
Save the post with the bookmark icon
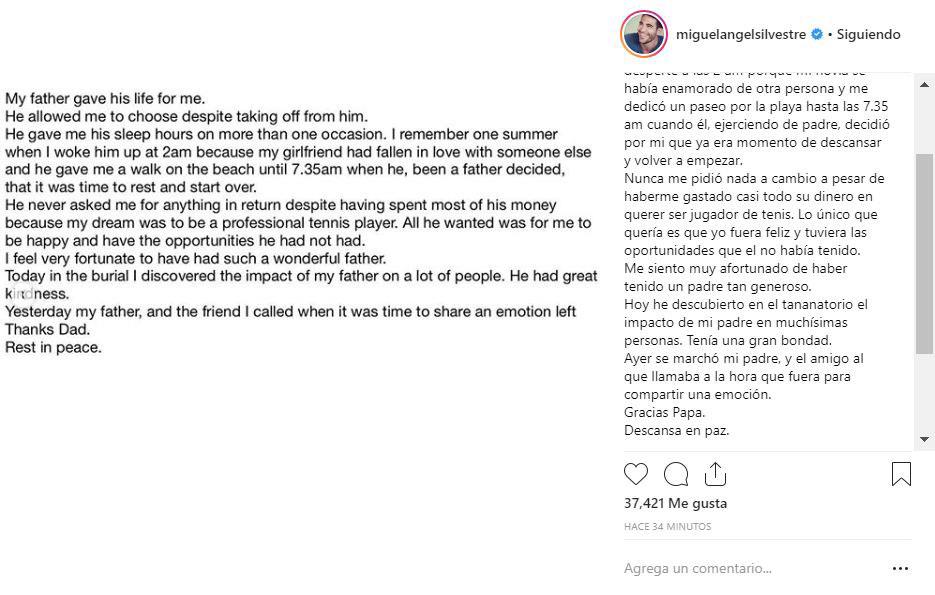[x=901, y=474]
